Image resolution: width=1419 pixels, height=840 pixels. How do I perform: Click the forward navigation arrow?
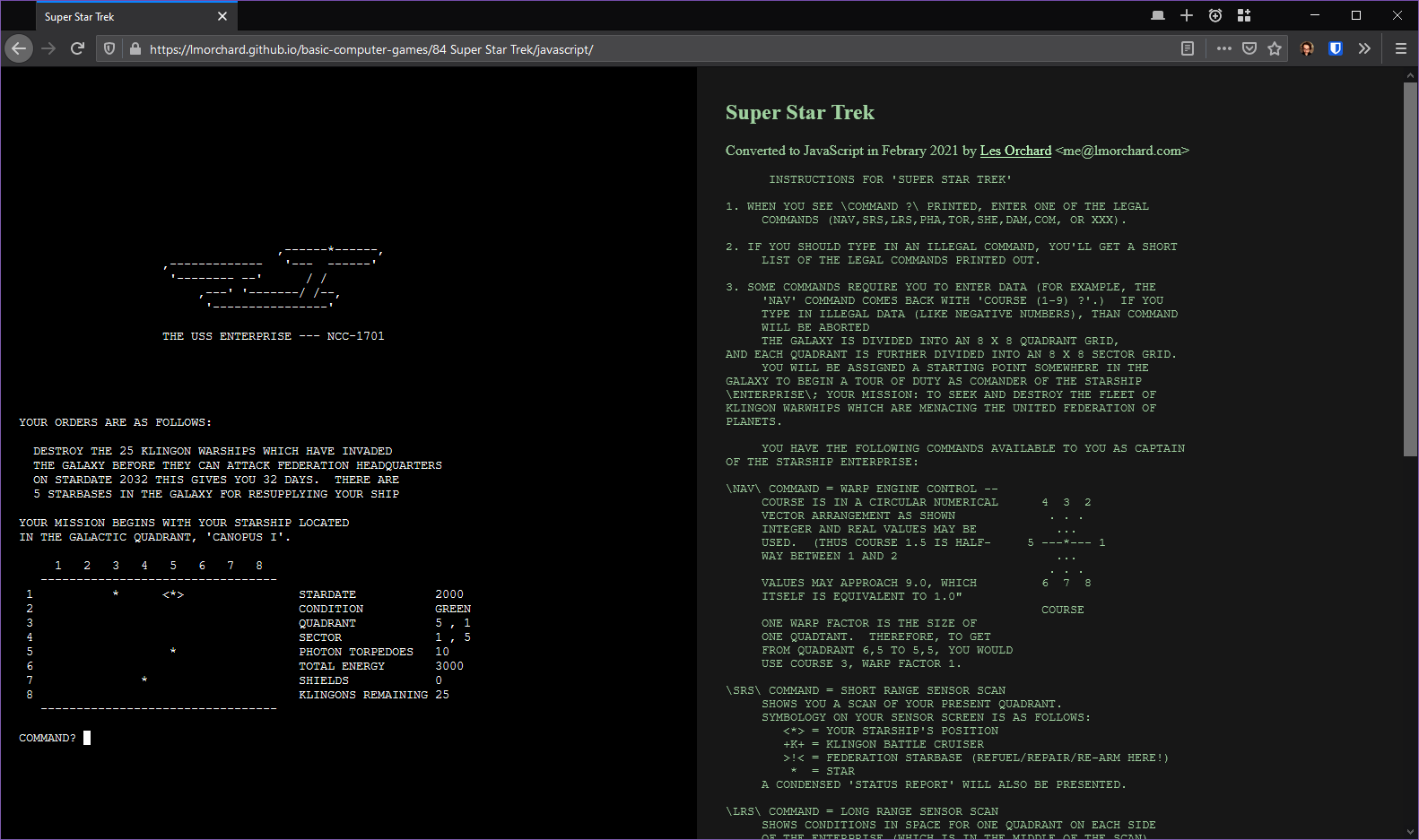pyautogui.click(x=48, y=48)
